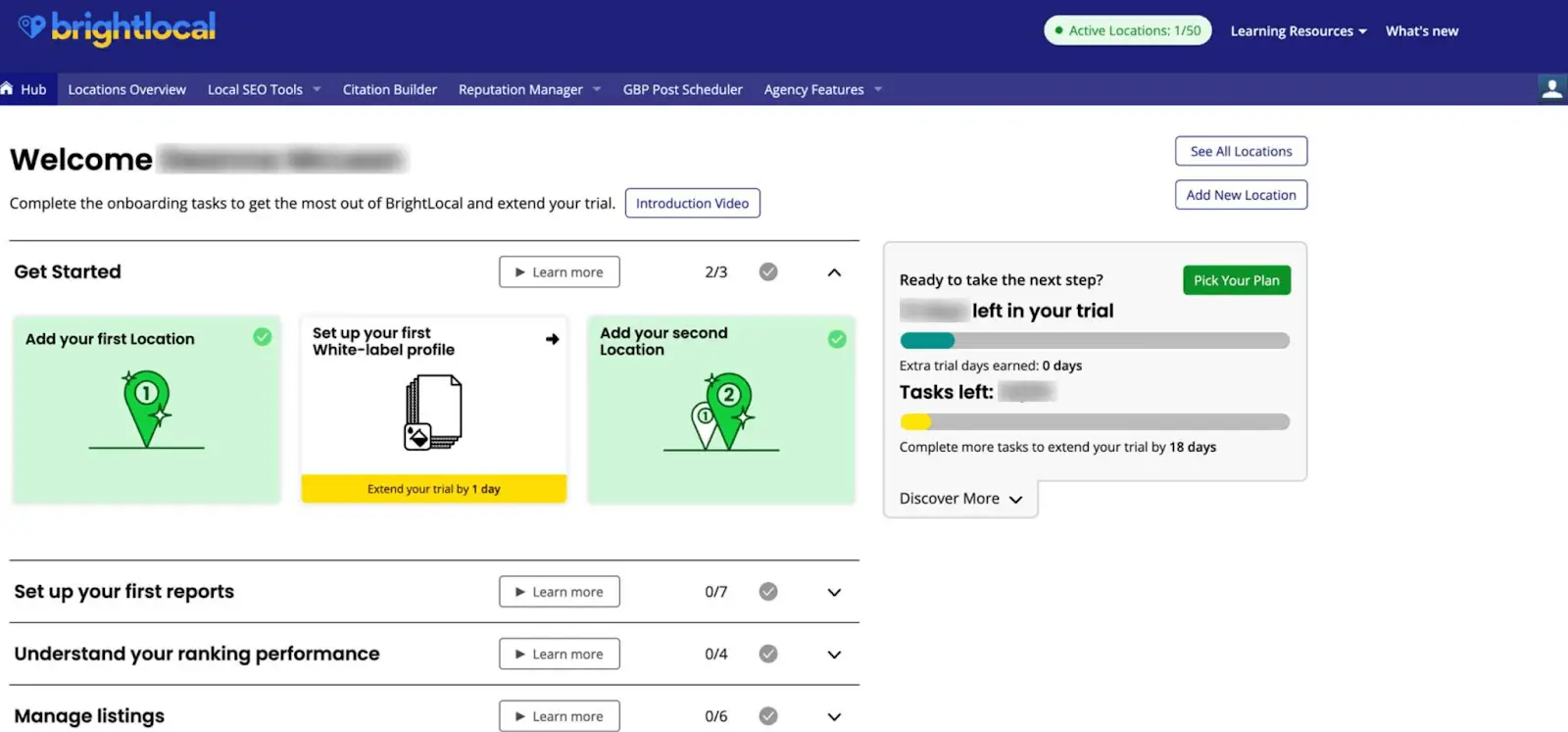The height and width of the screenshot is (732, 1568).
Task: Click the White-label profile document illustration
Action: [433, 413]
